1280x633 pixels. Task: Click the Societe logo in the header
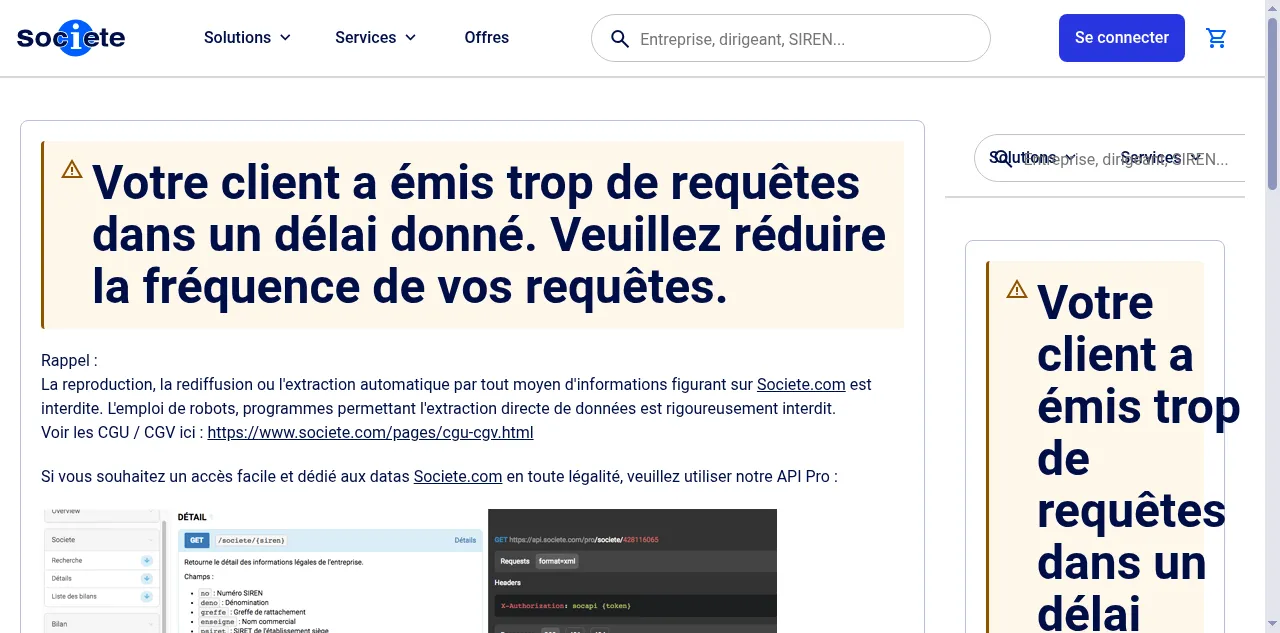71,38
